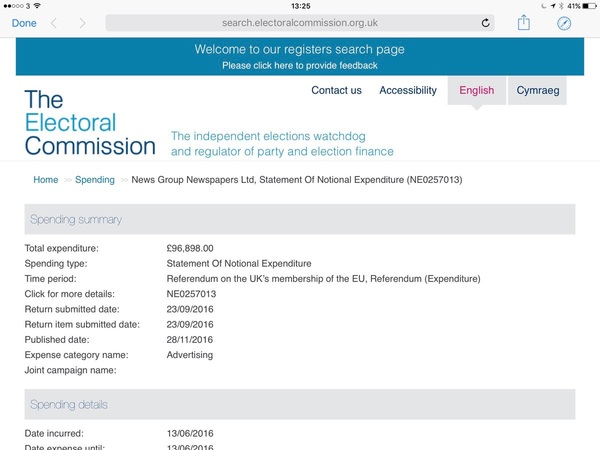
Task: Select the English language tab
Action: [x=476, y=91]
